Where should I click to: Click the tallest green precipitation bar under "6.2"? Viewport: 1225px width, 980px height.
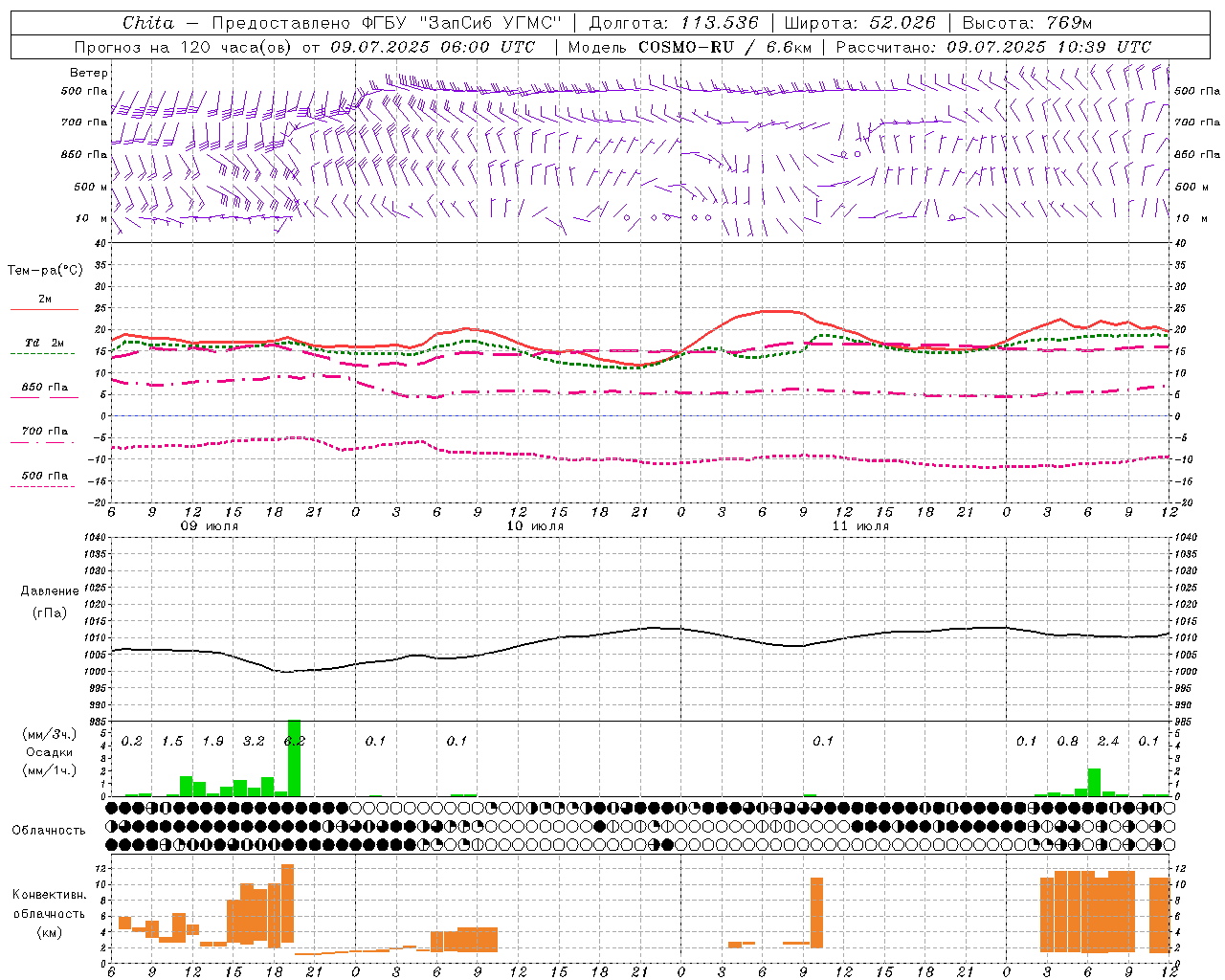pyautogui.click(x=294, y=758)
